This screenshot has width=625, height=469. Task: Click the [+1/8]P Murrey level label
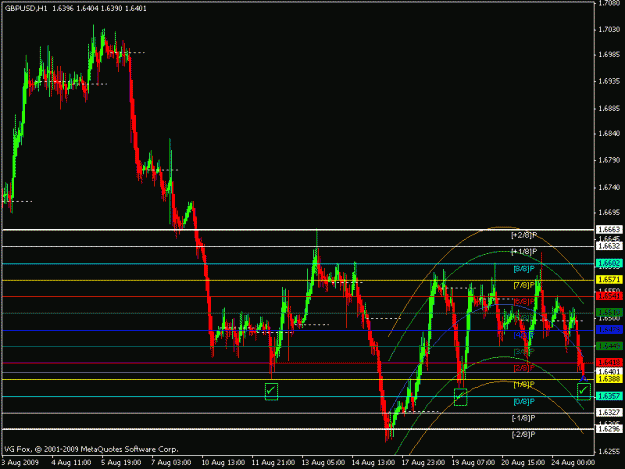(x=524, y=251)
